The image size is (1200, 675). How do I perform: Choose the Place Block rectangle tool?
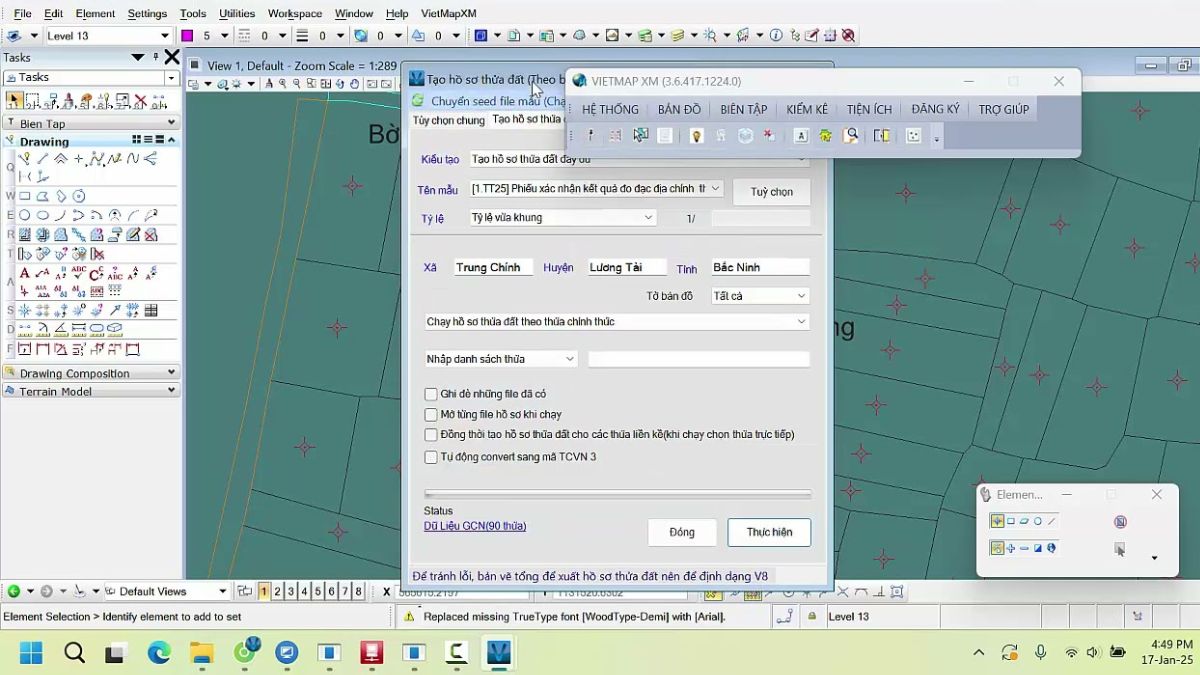point(25,196)
